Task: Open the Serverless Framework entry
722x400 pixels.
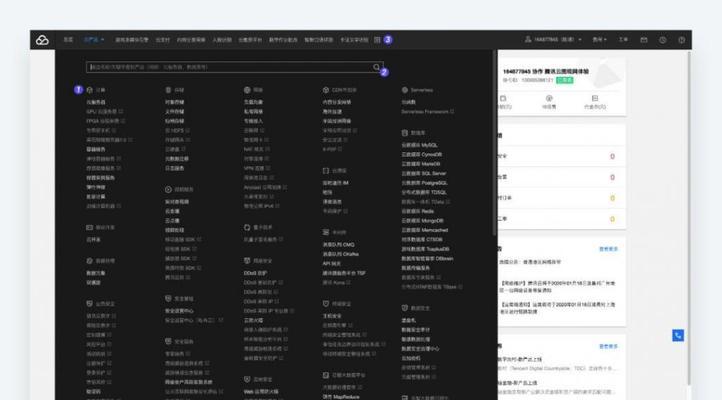Action: click(x=425, y=112)
